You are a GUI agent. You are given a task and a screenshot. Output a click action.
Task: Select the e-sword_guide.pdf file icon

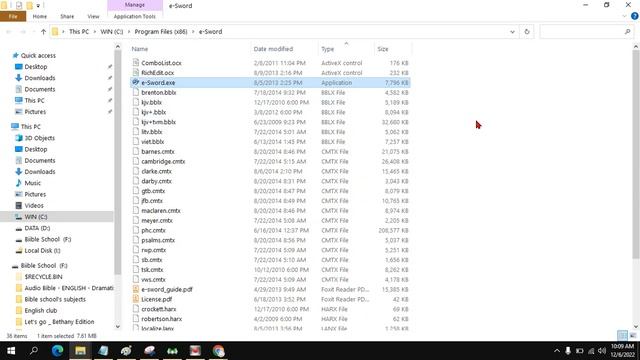click(x=136, y=289)
